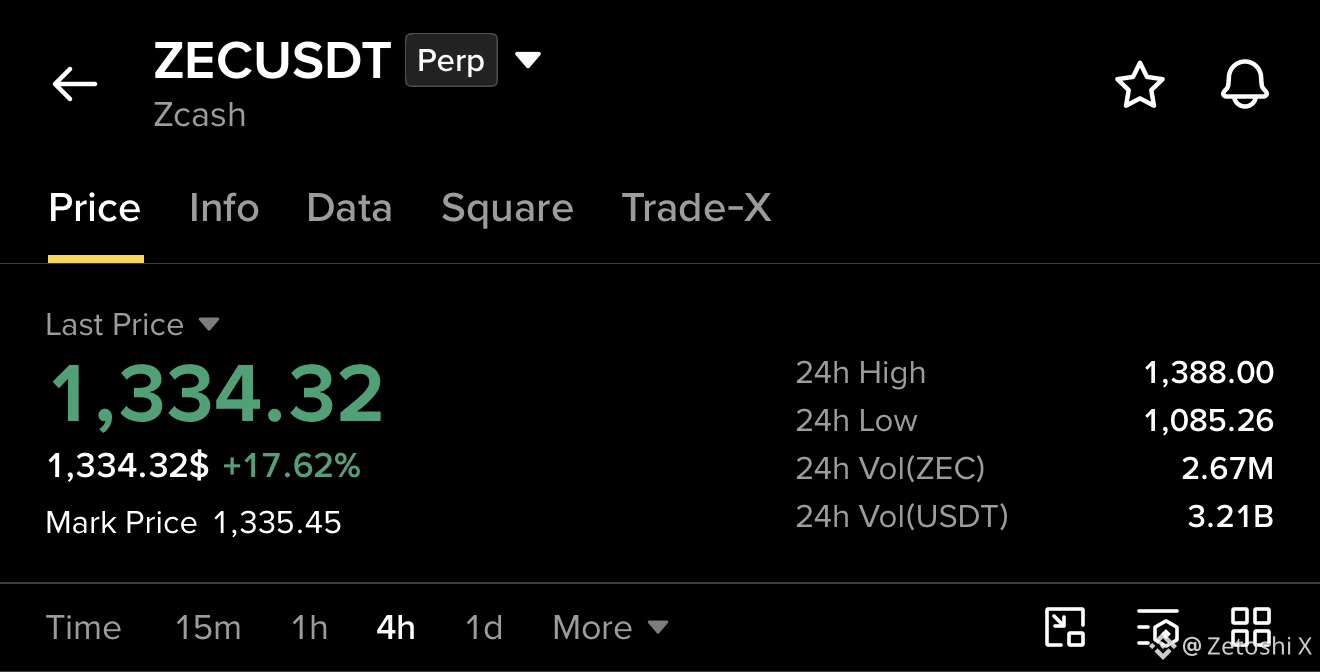1320x672 pixels.
Task: Select the 1h chart interval
Action: coord(310,628)
